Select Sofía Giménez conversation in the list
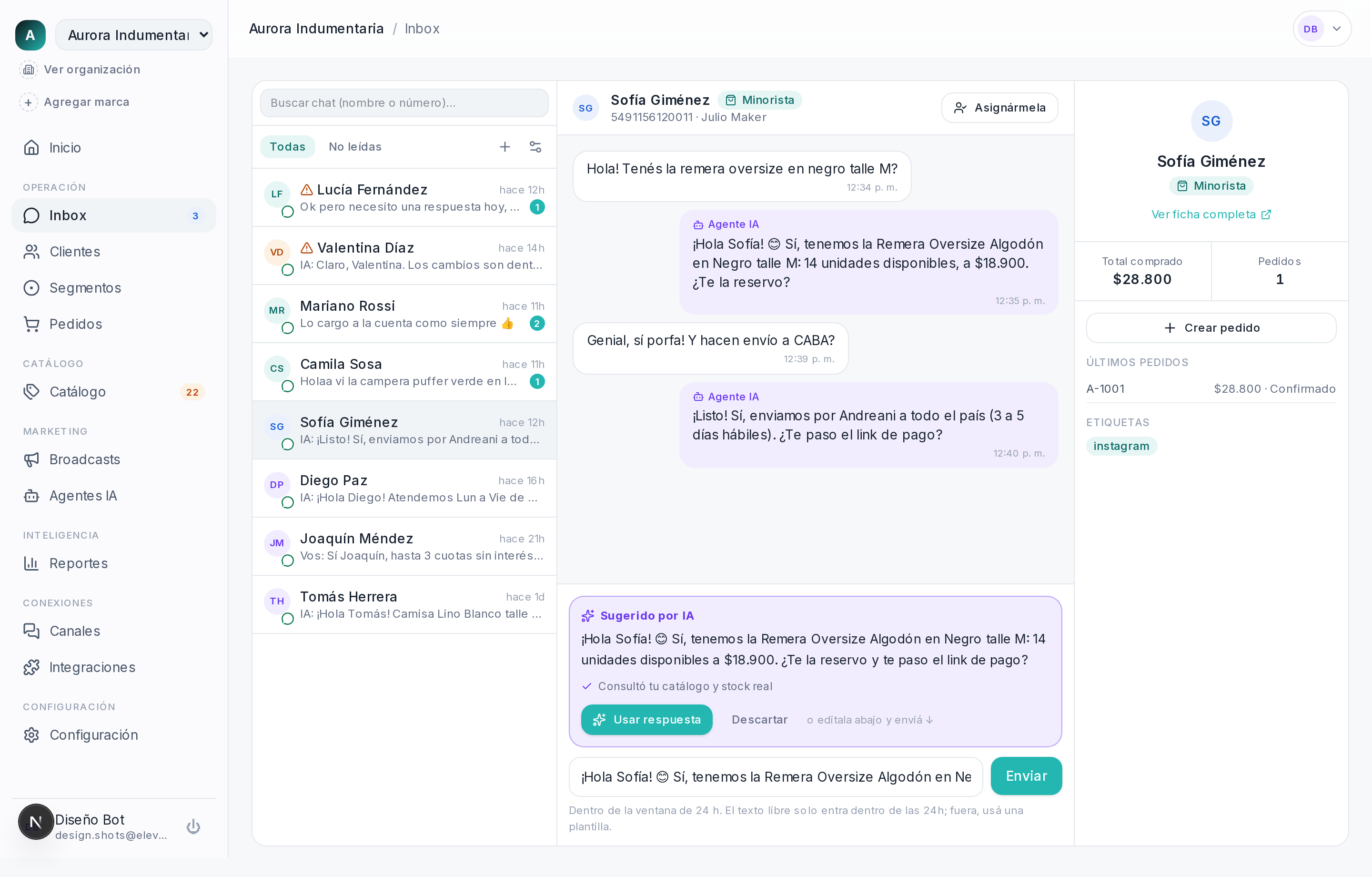 [404, 430]
